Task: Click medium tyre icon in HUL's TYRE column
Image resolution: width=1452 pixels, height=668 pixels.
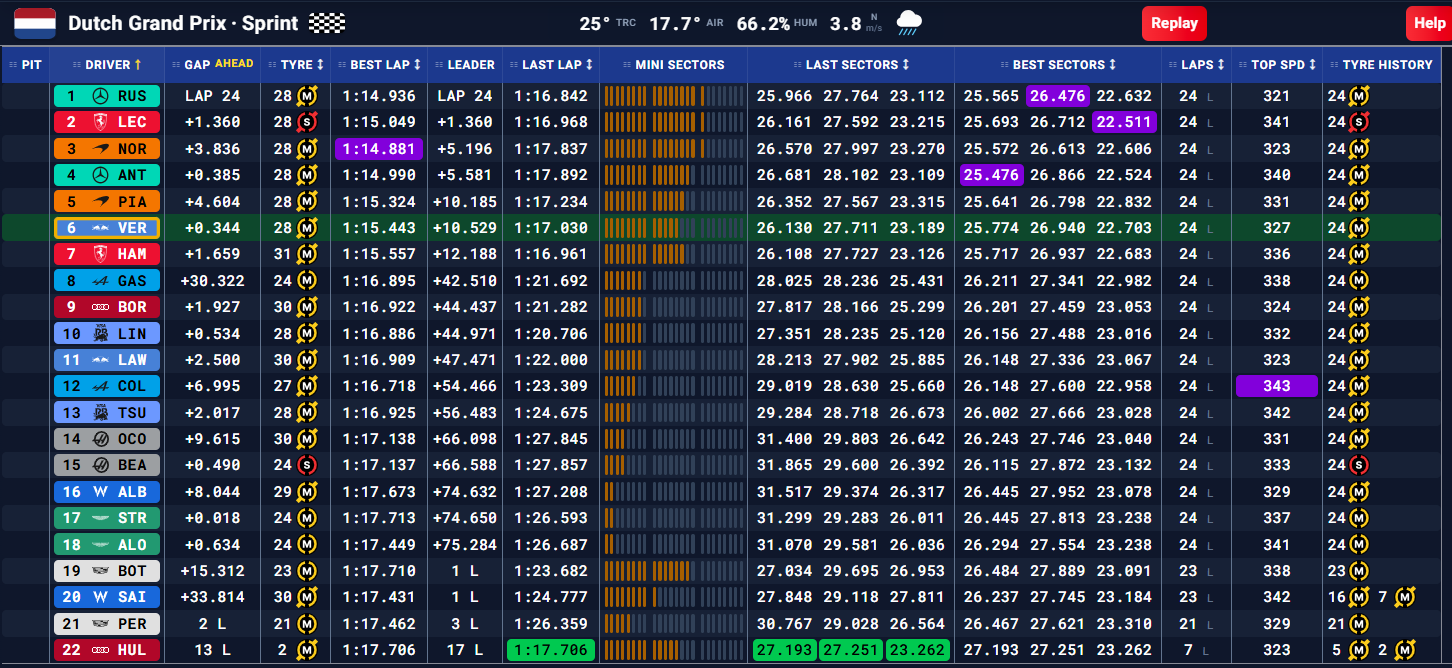Action: pyautogui.click(x=307, y=650)
